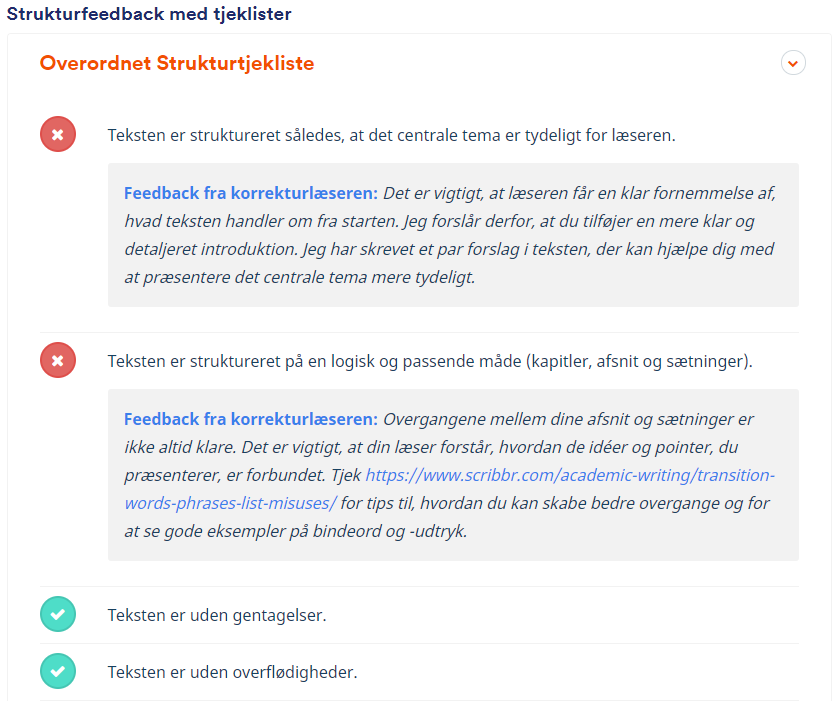This screenshot has height=701, width=838.
Task: Select the 'Teksten er uden overflødigheder' row
Action: coord(419,672)
